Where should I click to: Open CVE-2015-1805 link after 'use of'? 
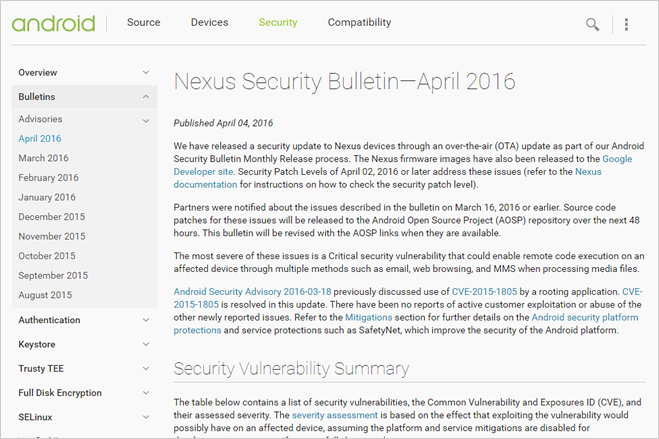click(484, 292)
